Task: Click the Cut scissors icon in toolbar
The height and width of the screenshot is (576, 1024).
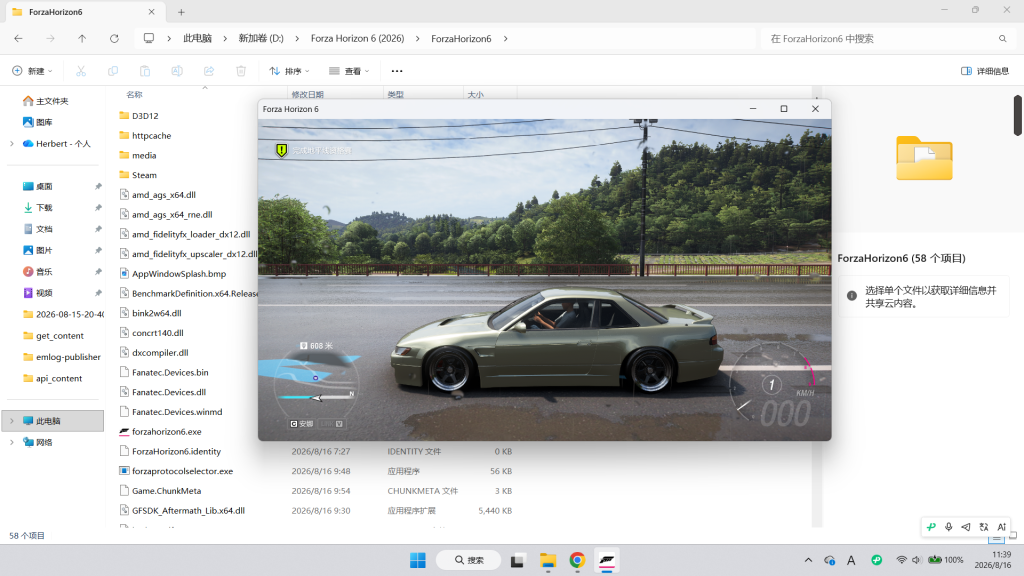Action: (x=81, y=71)
